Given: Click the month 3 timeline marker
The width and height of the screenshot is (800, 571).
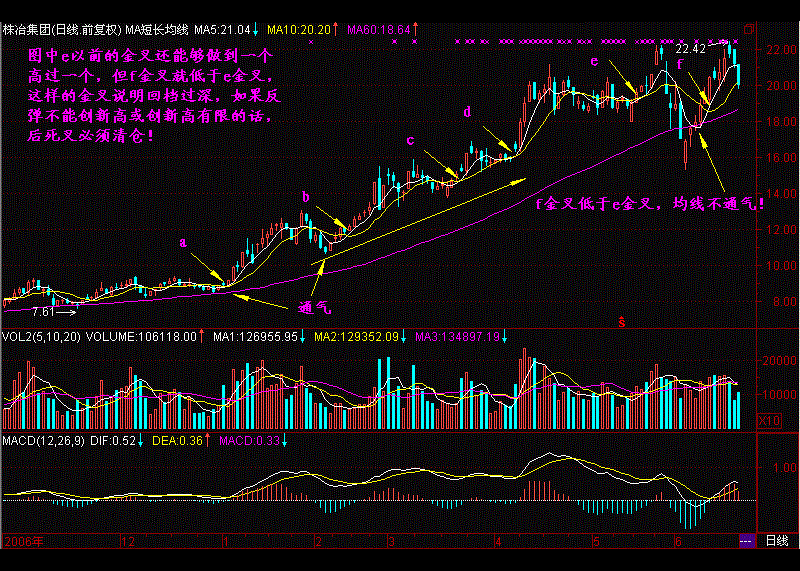Looking at the screenshot, I should (x=391, y=541).
